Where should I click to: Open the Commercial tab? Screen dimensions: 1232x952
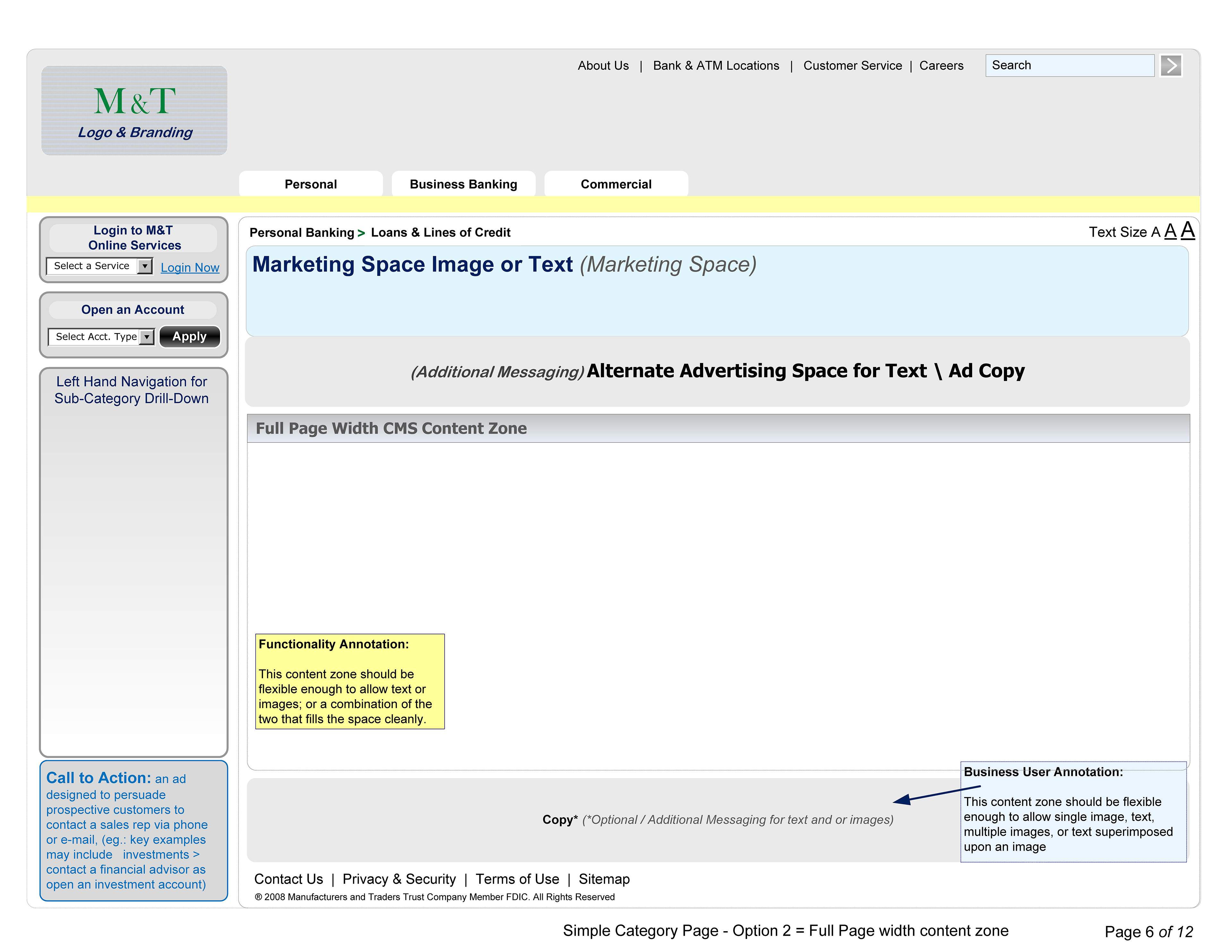(615, 184)
